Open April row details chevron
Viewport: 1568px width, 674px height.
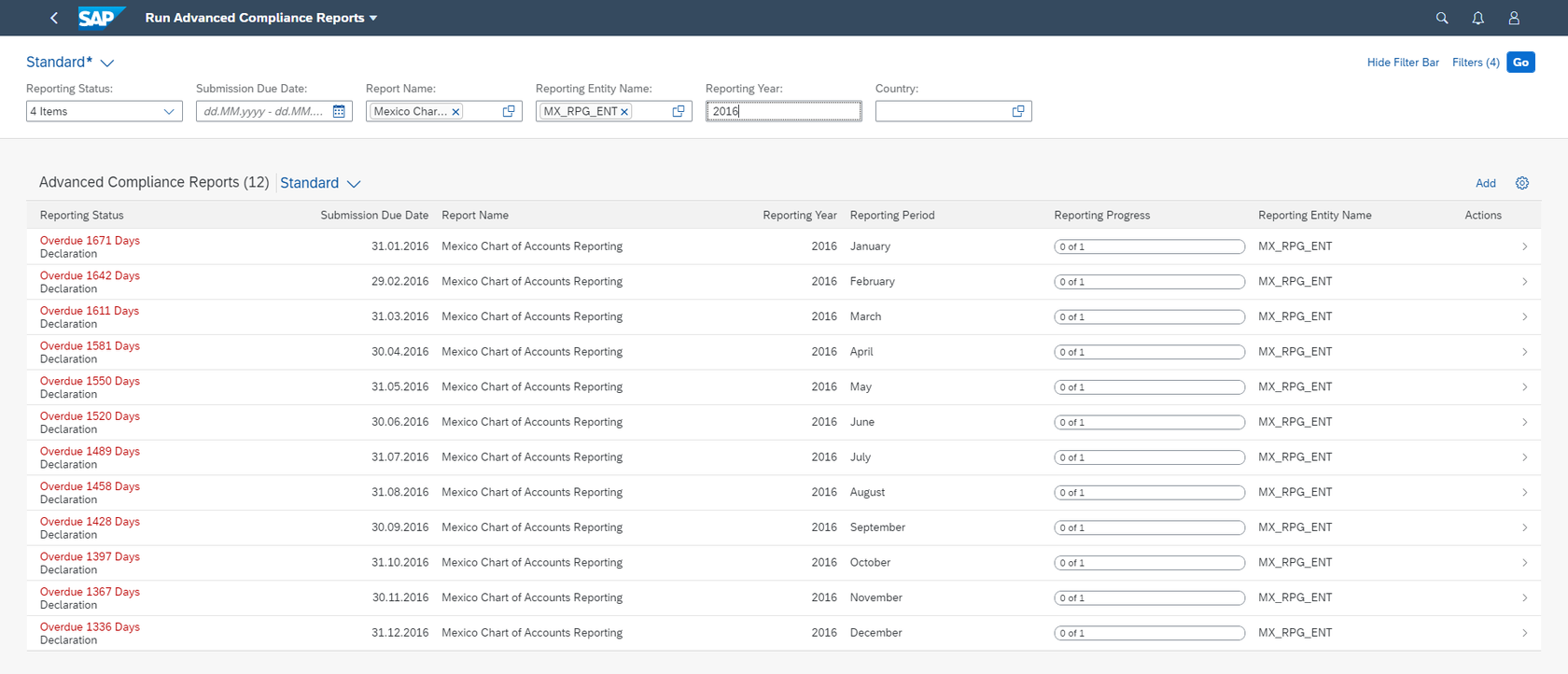(x=1524, y=352)
